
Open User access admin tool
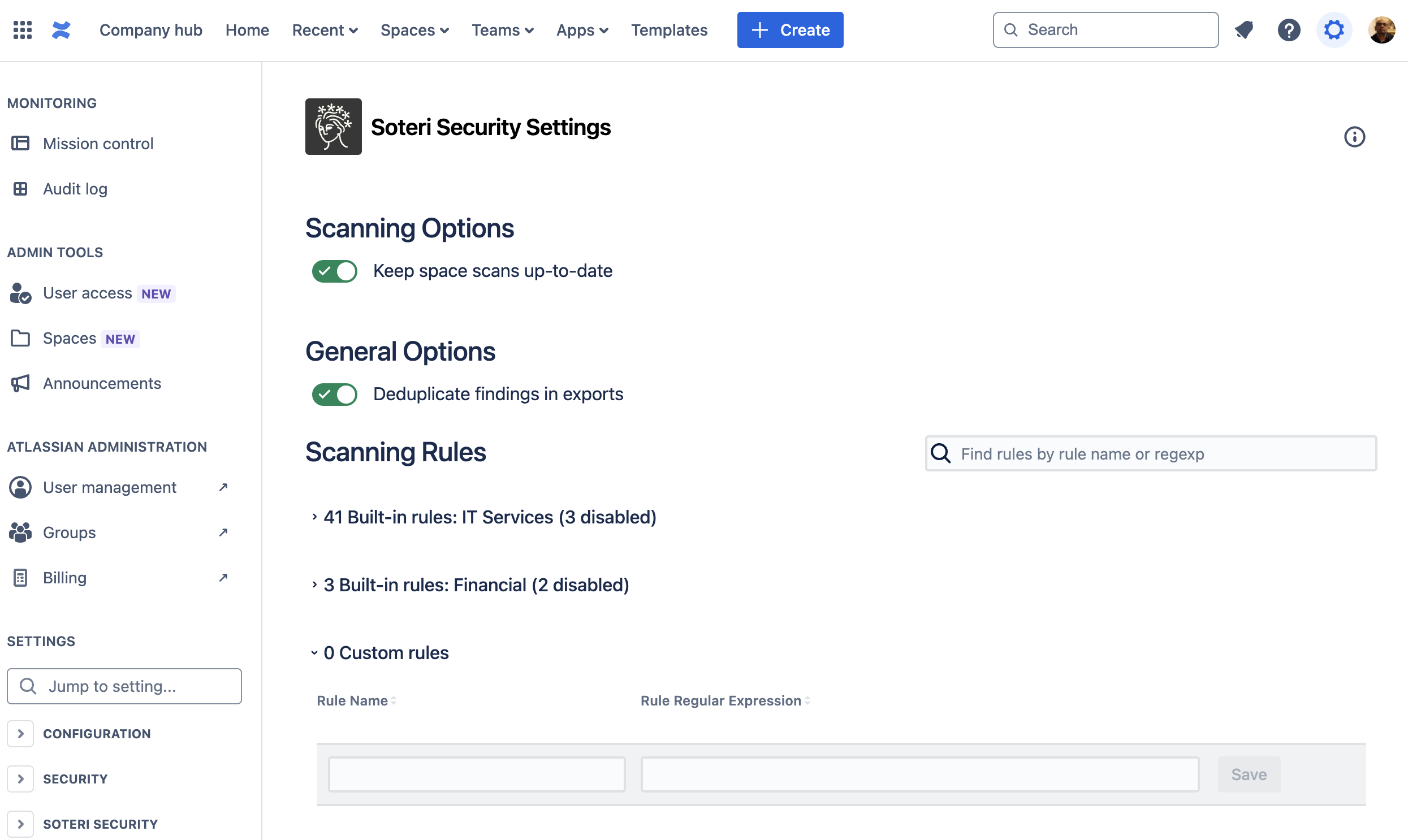[x=88, y=293]
